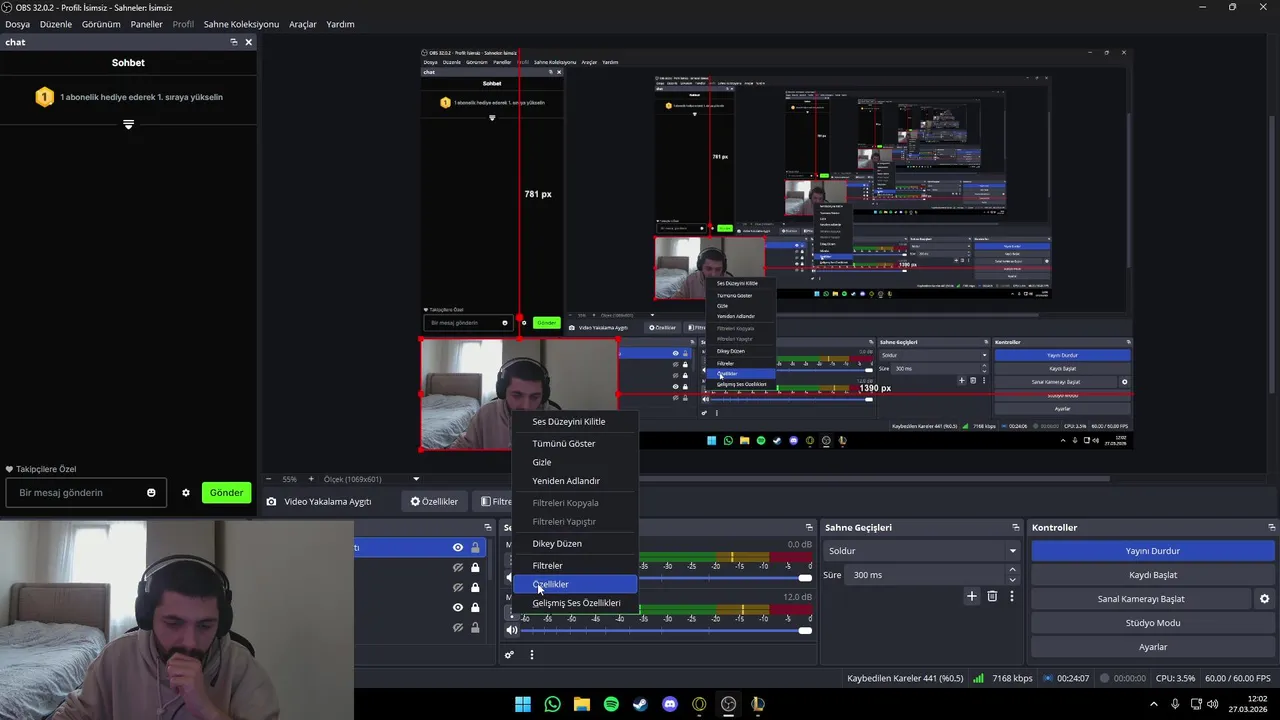
Task: Open the Paneller menu
Action: tap(147, 24)
